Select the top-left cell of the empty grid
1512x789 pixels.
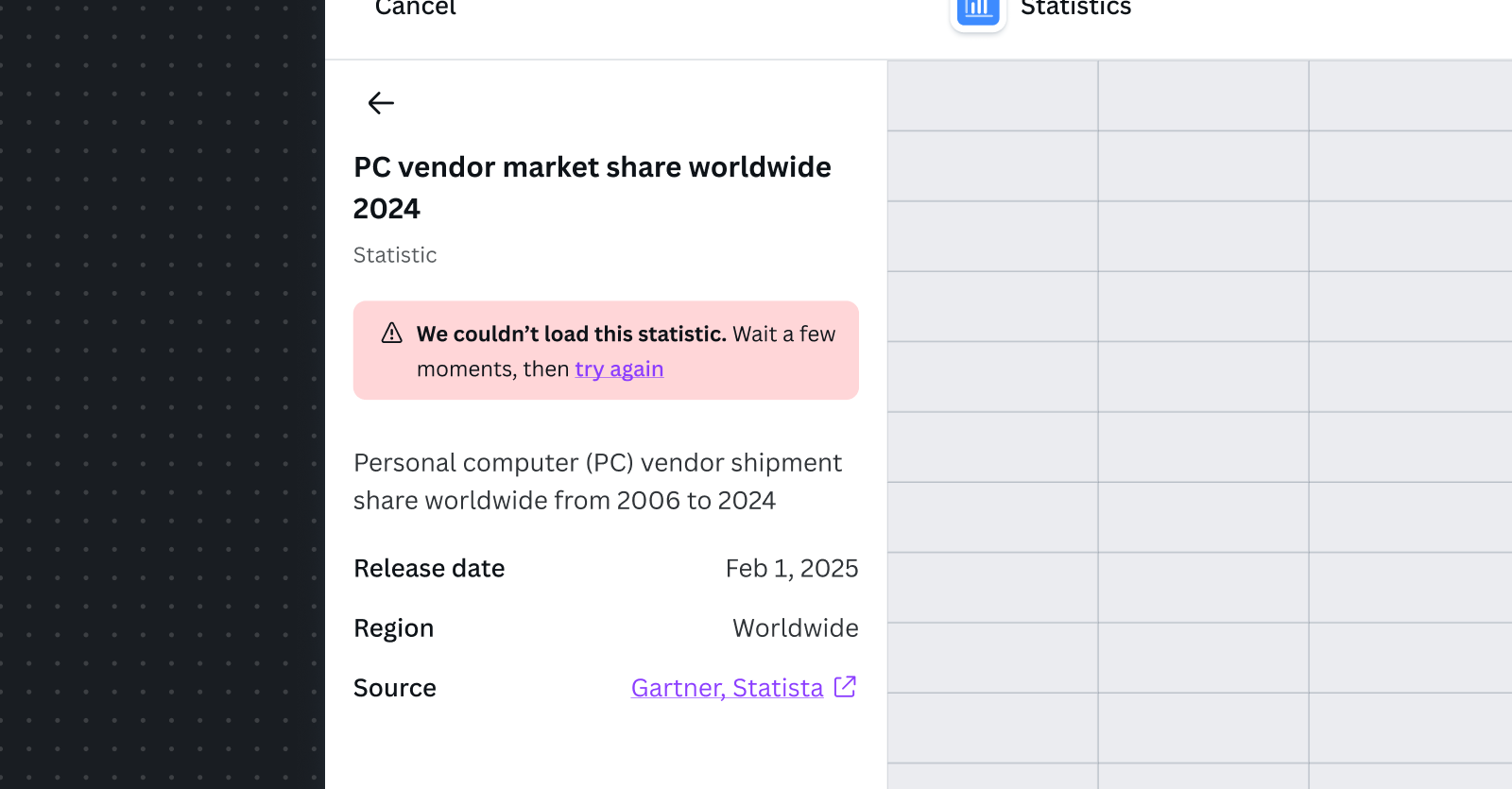click(992, 95)
